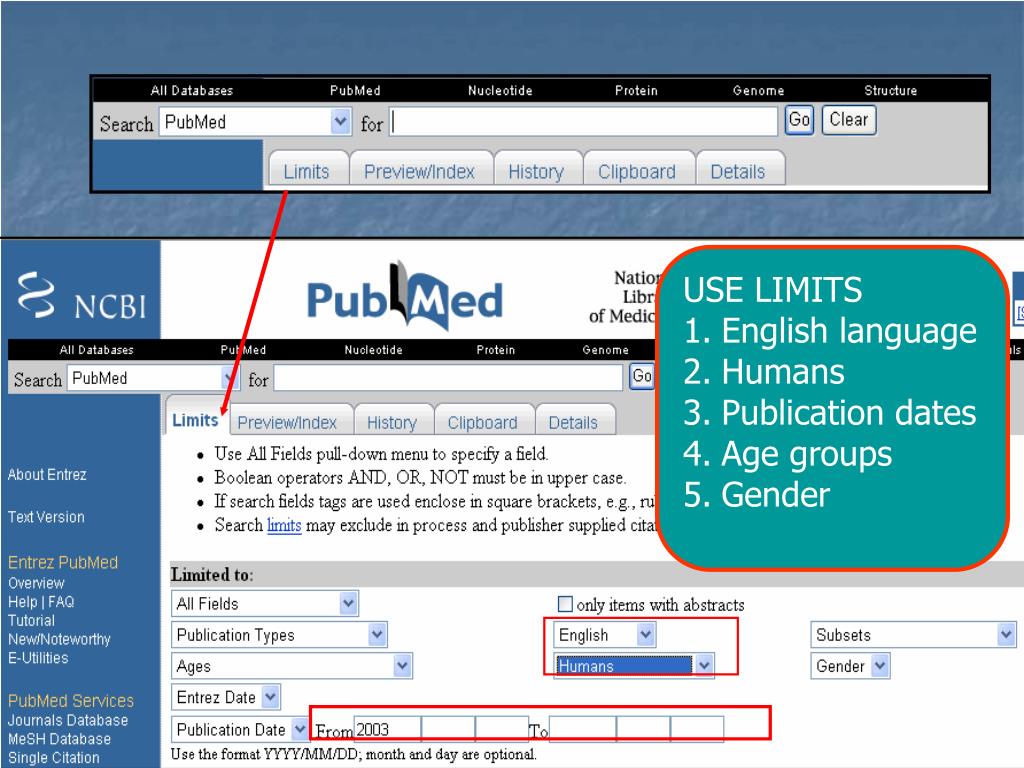
Task: Click Entrez PubMed sidebar heading
Action: click(x=63, y=562)
